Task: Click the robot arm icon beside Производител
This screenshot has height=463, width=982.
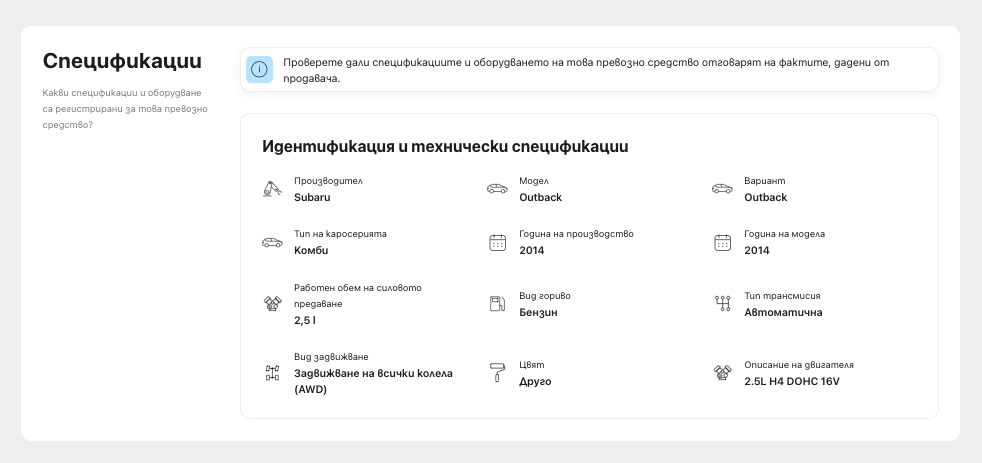Action: point(272,189)
